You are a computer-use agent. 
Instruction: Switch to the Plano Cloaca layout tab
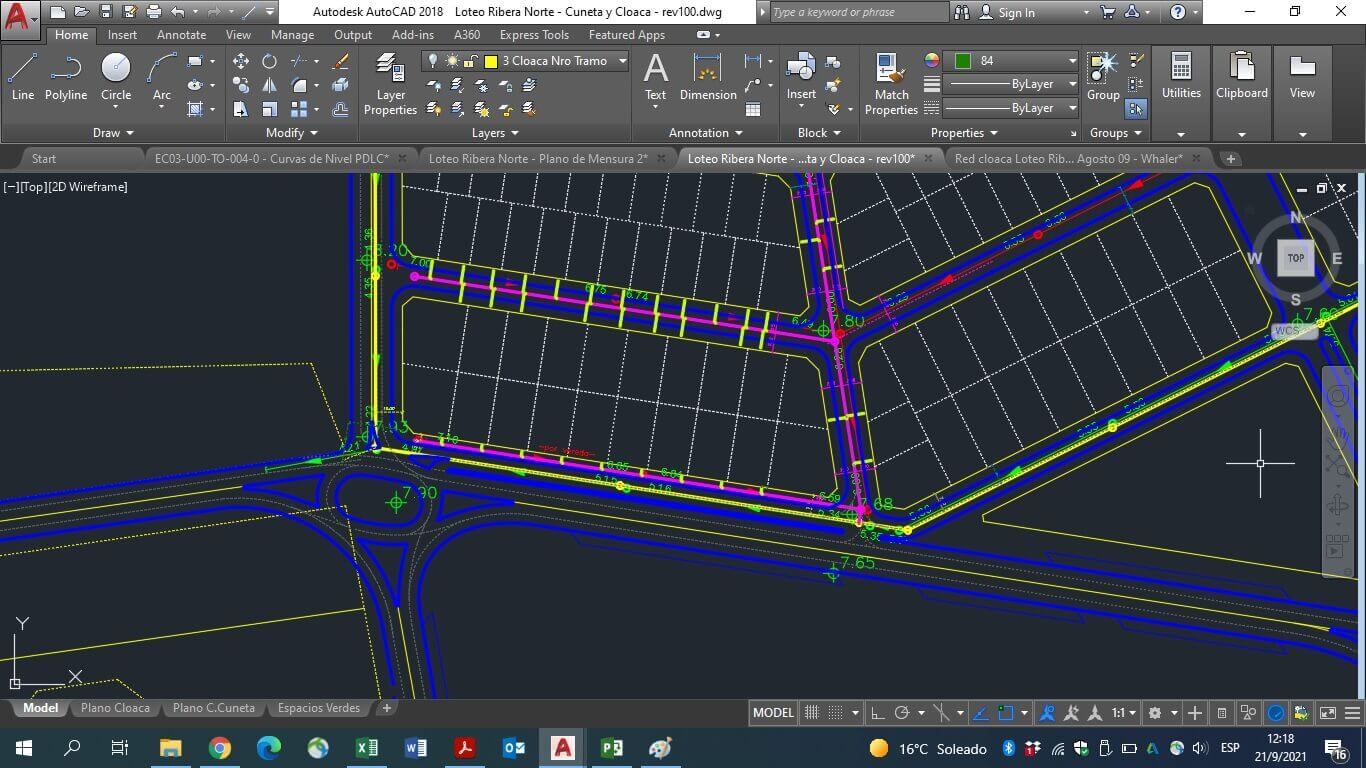point(115,708)
